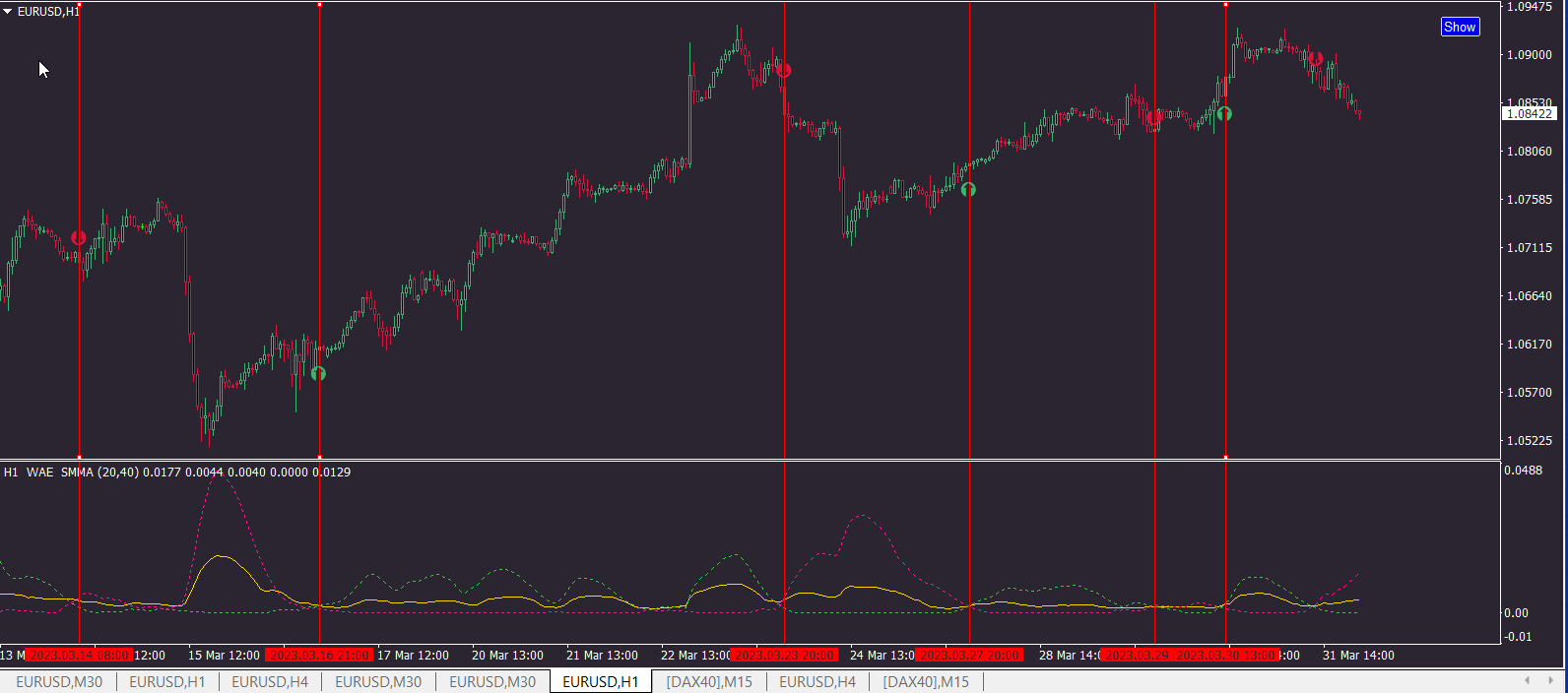
Task: Click the 1.07115 price axis value
Action: coord(1530,248)
